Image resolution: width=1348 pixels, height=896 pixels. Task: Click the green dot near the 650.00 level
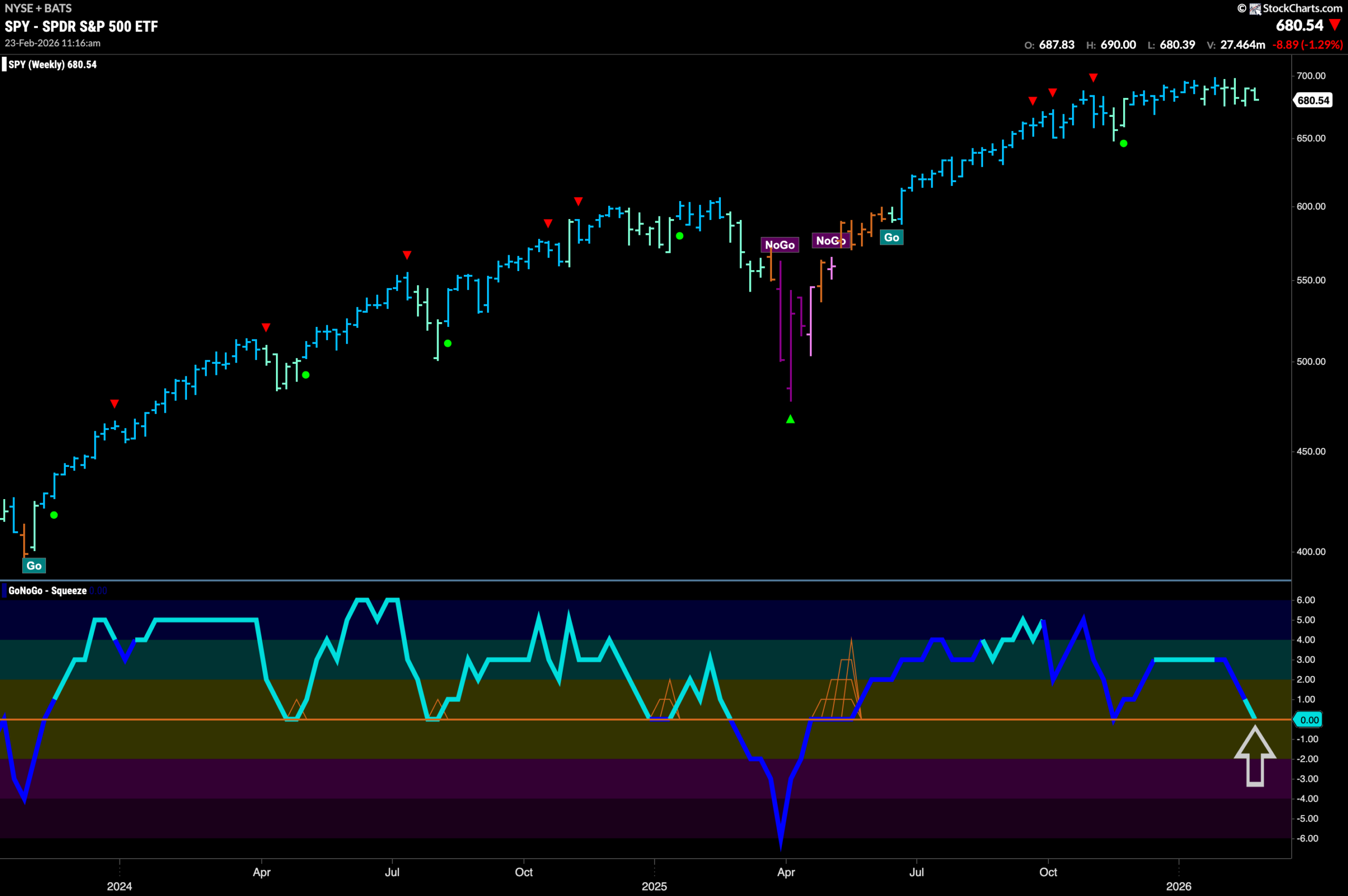tap(1124, 143)
